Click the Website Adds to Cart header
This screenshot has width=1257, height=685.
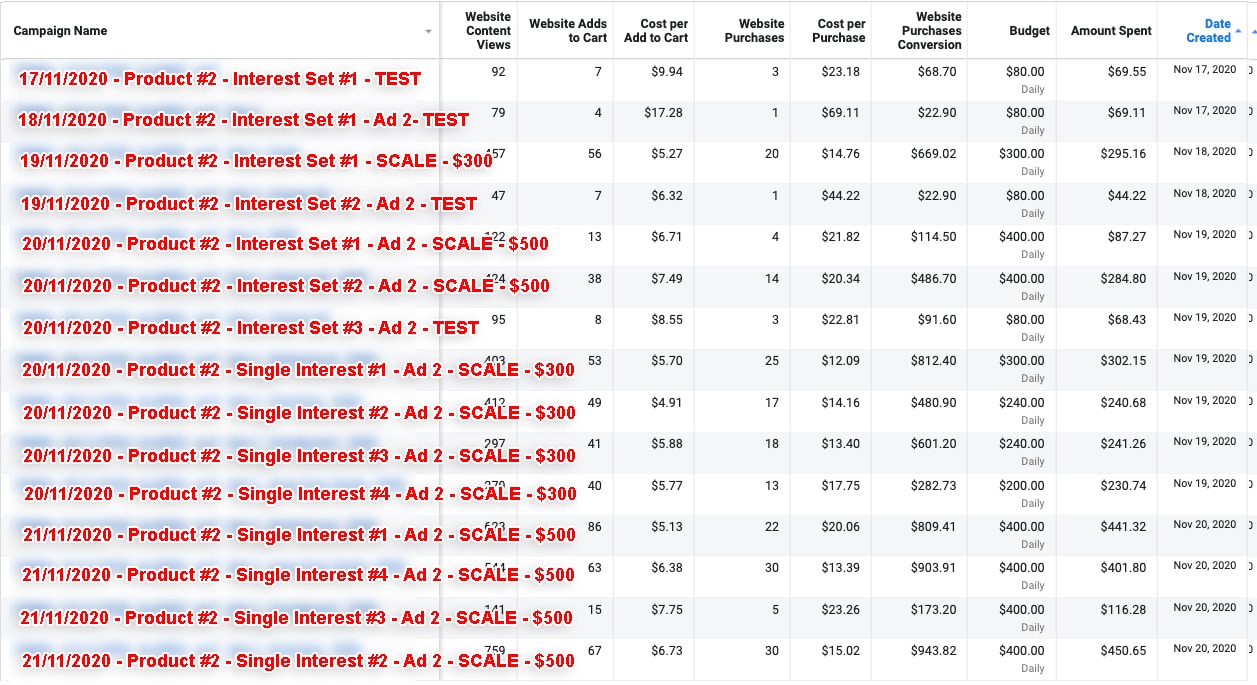(567, 31)
